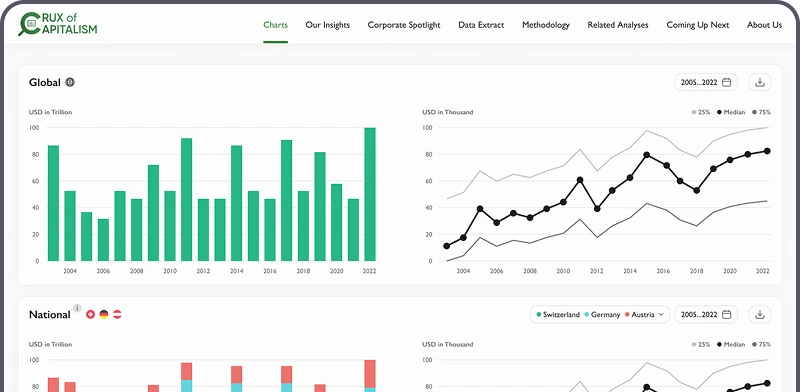Click the tallest stacked bar in National chart
Screen dimensions: 800x392
tap(370, 376)
